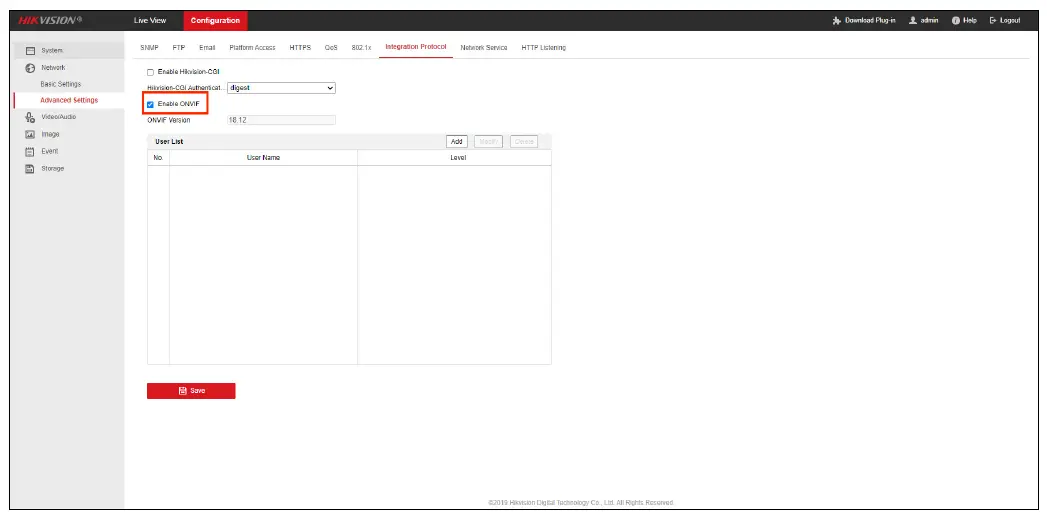1047x517 pixels.
Task: Select the Configuration tab
Action: click(x=215, y=21)
